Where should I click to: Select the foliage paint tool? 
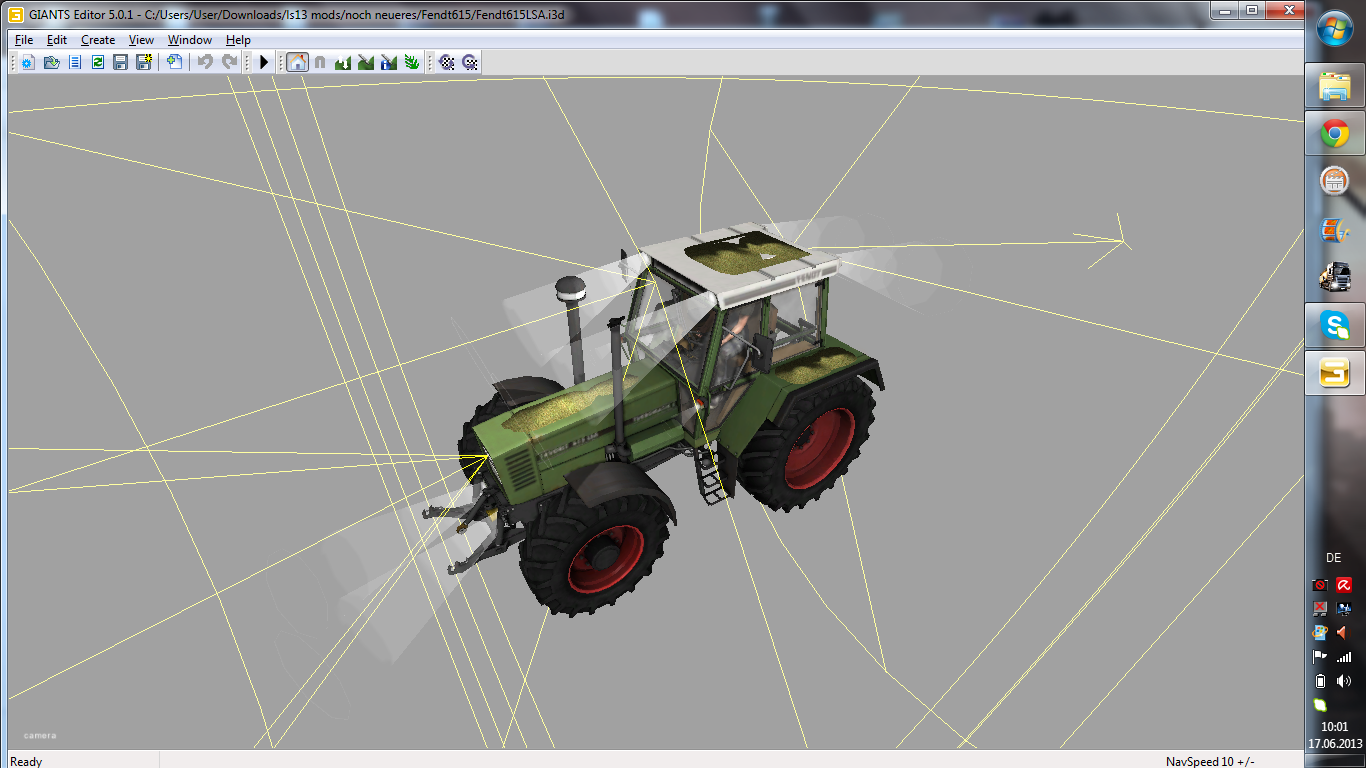[x=412, y=62]
